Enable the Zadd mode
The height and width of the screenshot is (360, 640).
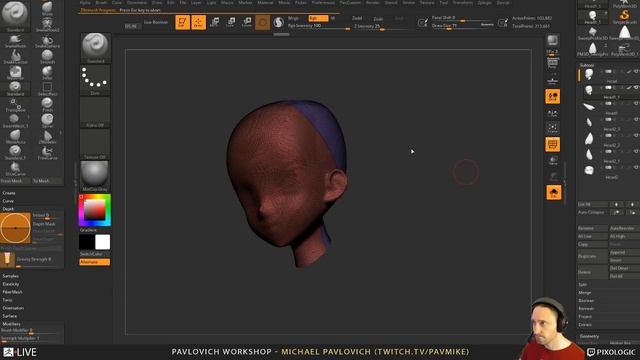357,18
